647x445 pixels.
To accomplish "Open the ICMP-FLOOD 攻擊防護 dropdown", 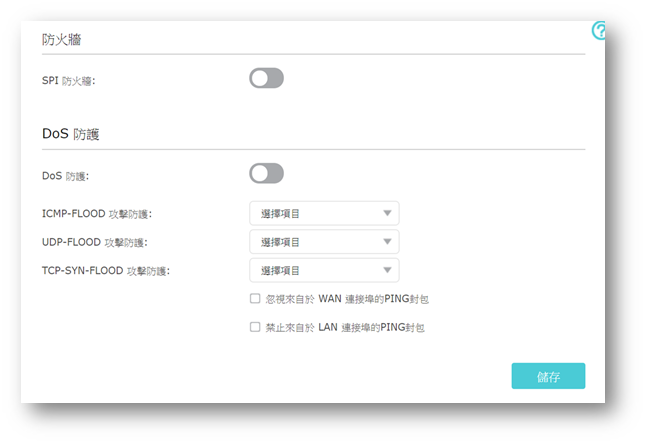I will (x=323, y=213).
